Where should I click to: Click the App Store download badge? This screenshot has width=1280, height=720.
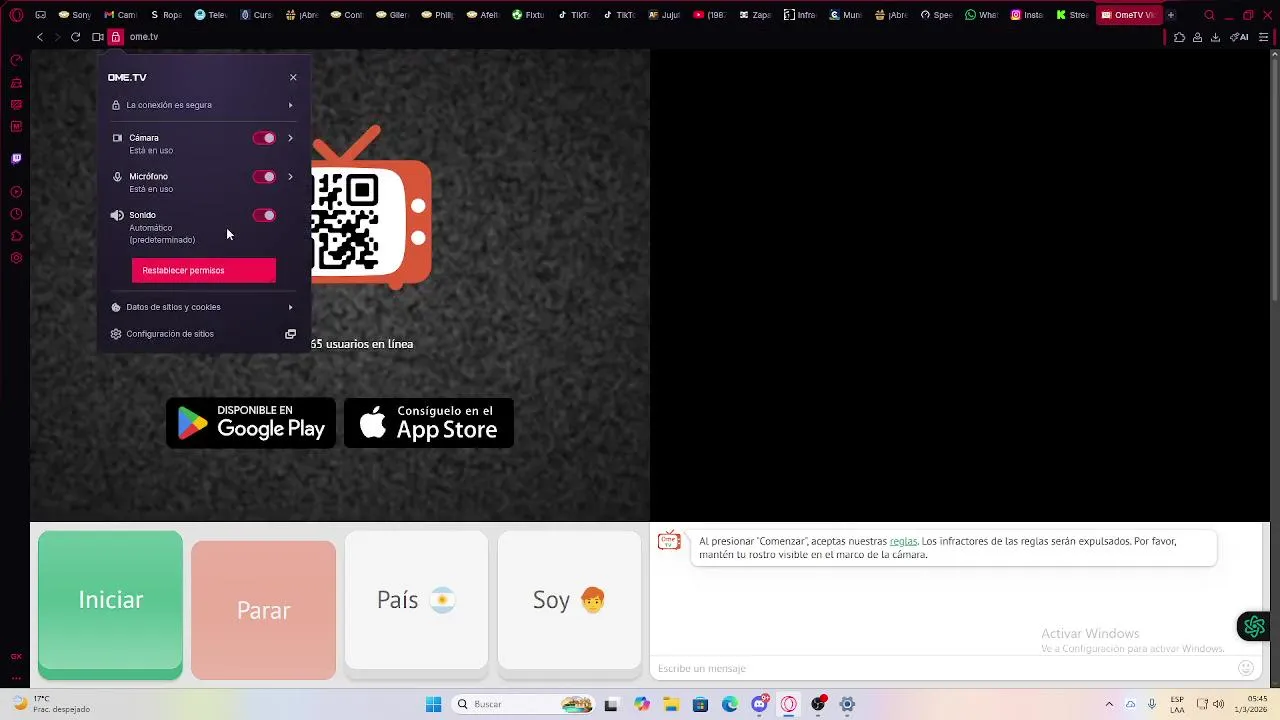[x=429, y=423]
